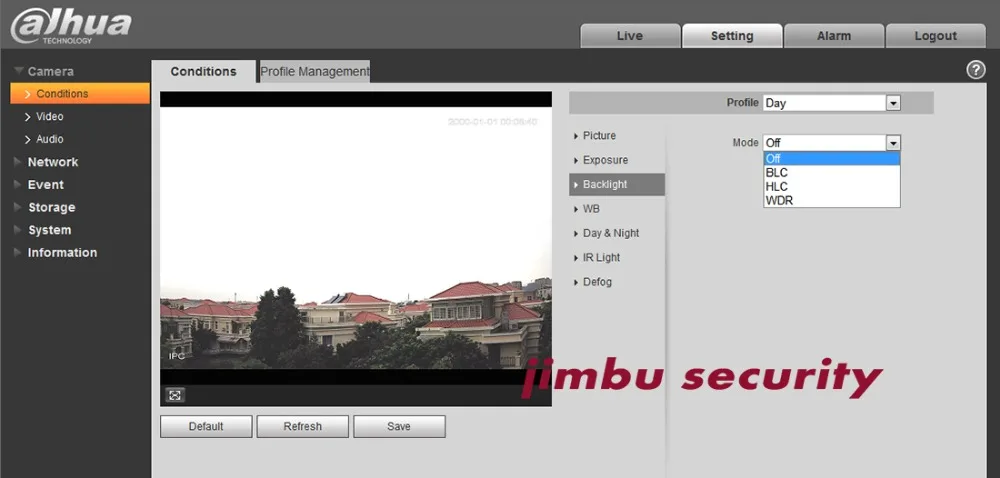This screenshot has height=478, width=1000.
Task: Click the camera video preview image
Action: coord(356,238)
